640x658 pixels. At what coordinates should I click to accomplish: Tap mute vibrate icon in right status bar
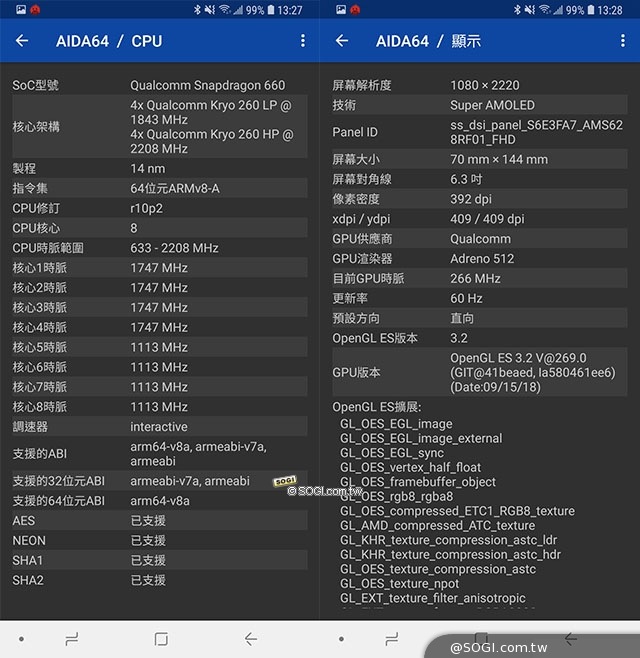[530, 10]
